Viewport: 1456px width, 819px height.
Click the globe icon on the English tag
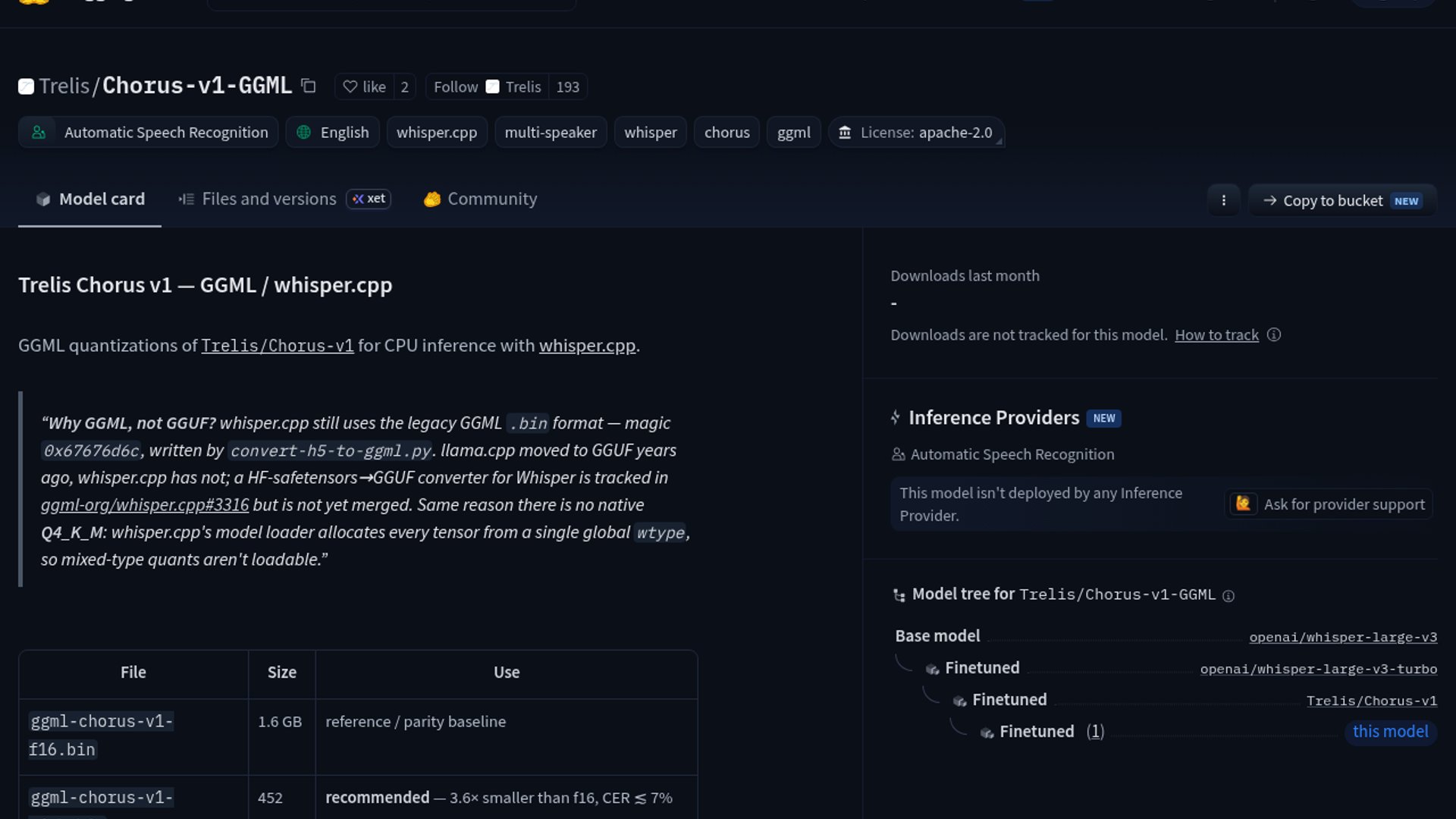[303, 132]
